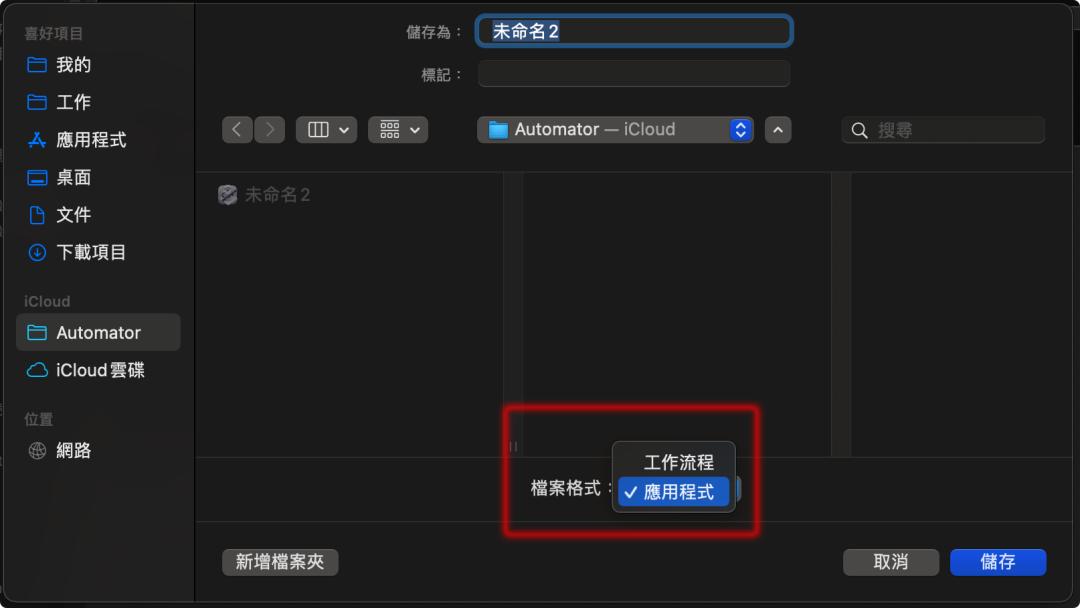Viewport: 1080px width, 608px height.
Task: Click the search magnifier icon
Action: click(x=859, y=130)
